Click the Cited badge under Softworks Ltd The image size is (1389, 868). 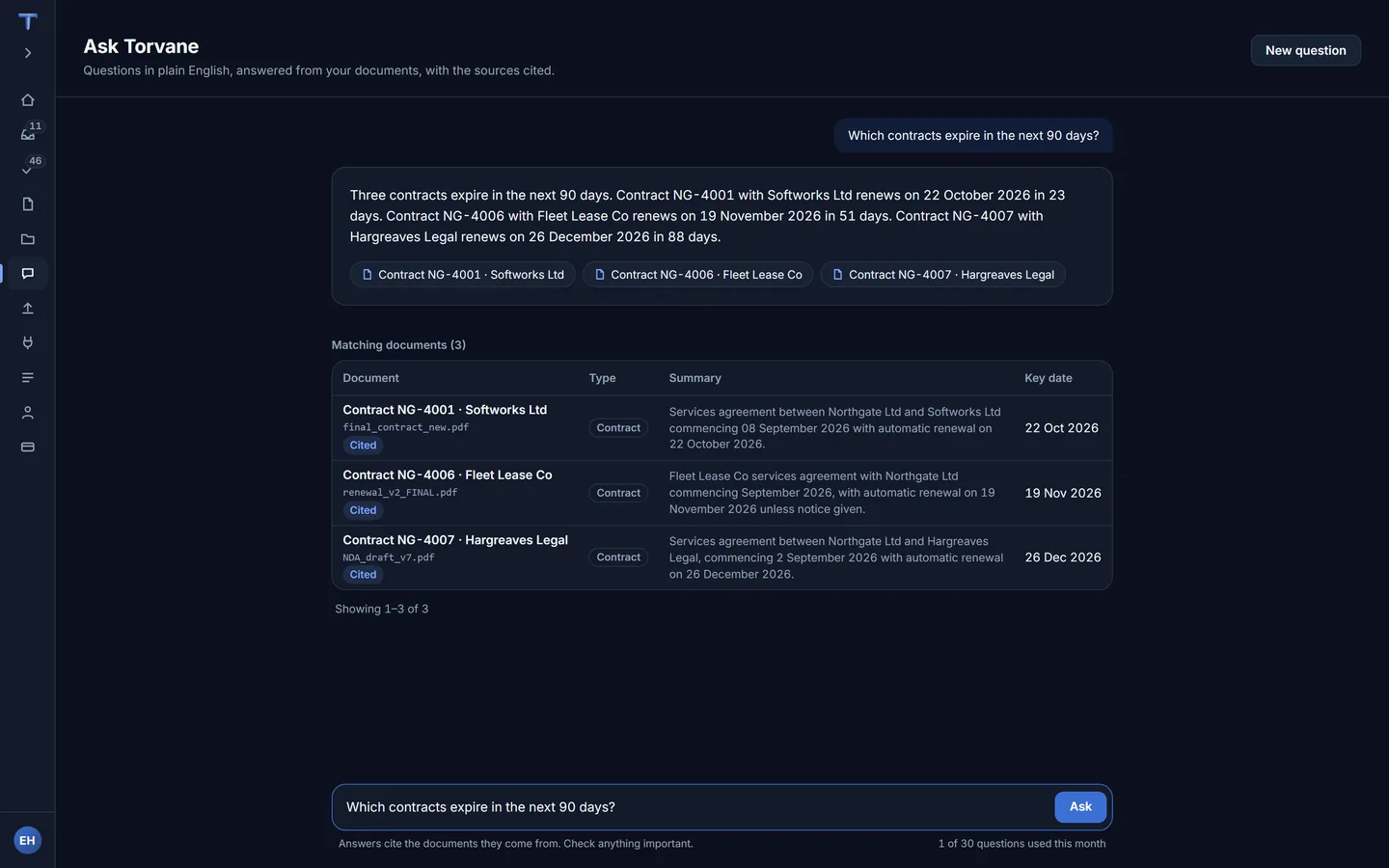363,446
